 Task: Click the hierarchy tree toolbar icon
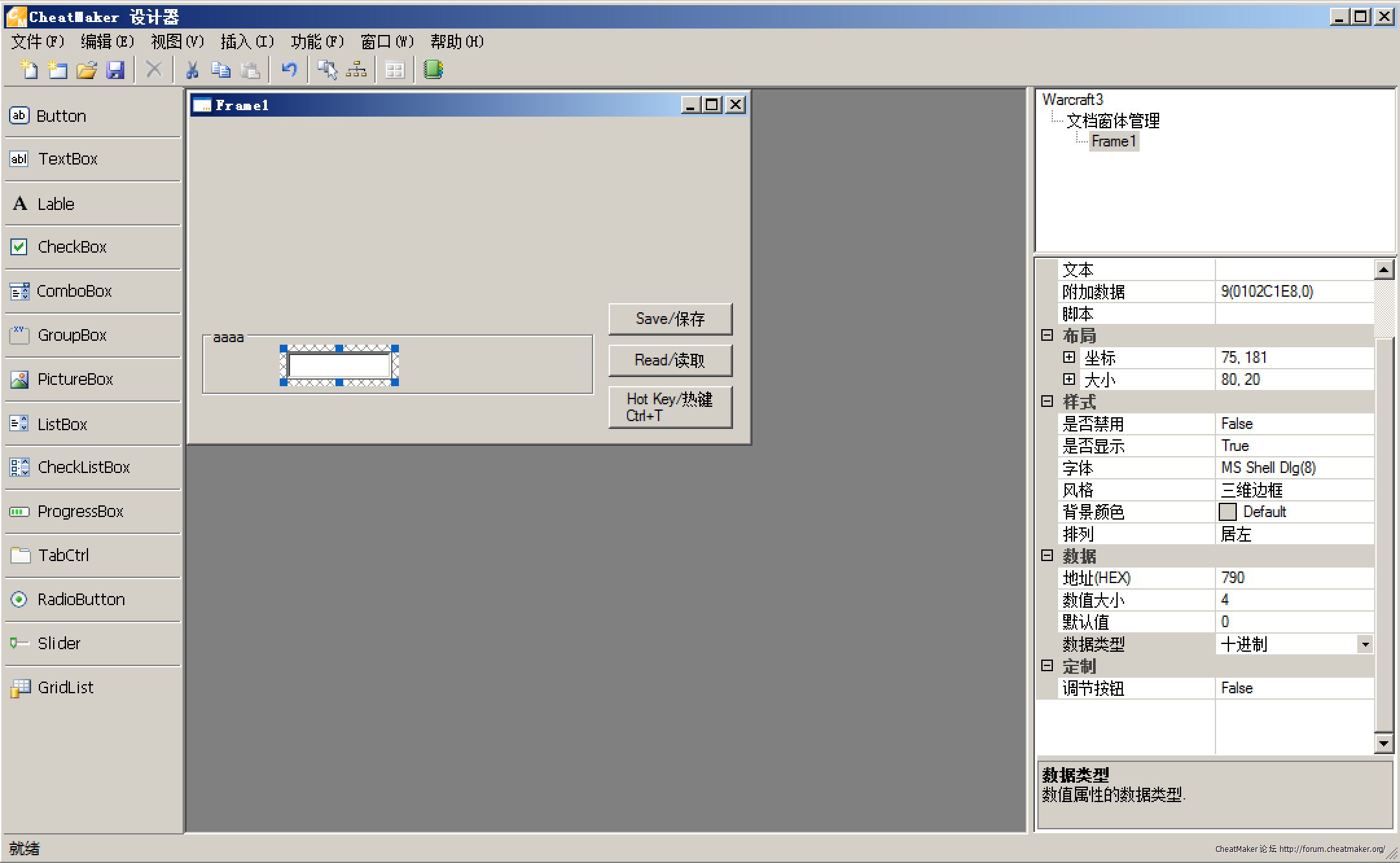click(356, 69)
